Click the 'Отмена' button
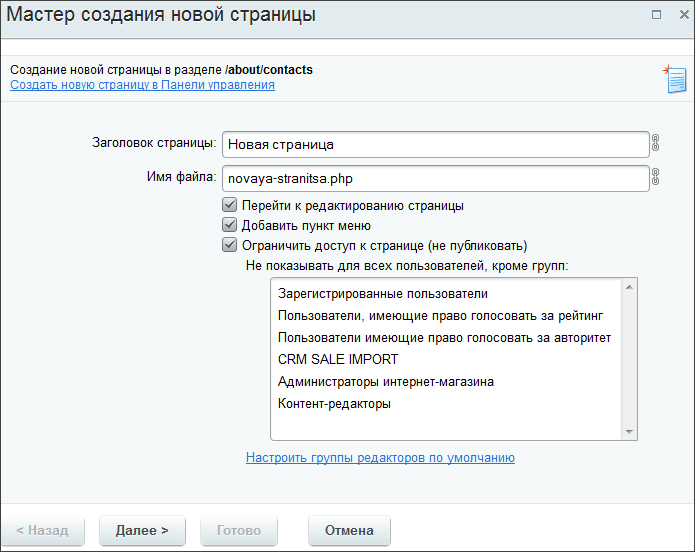Screen dimensions: 695x552 (349, 530)
